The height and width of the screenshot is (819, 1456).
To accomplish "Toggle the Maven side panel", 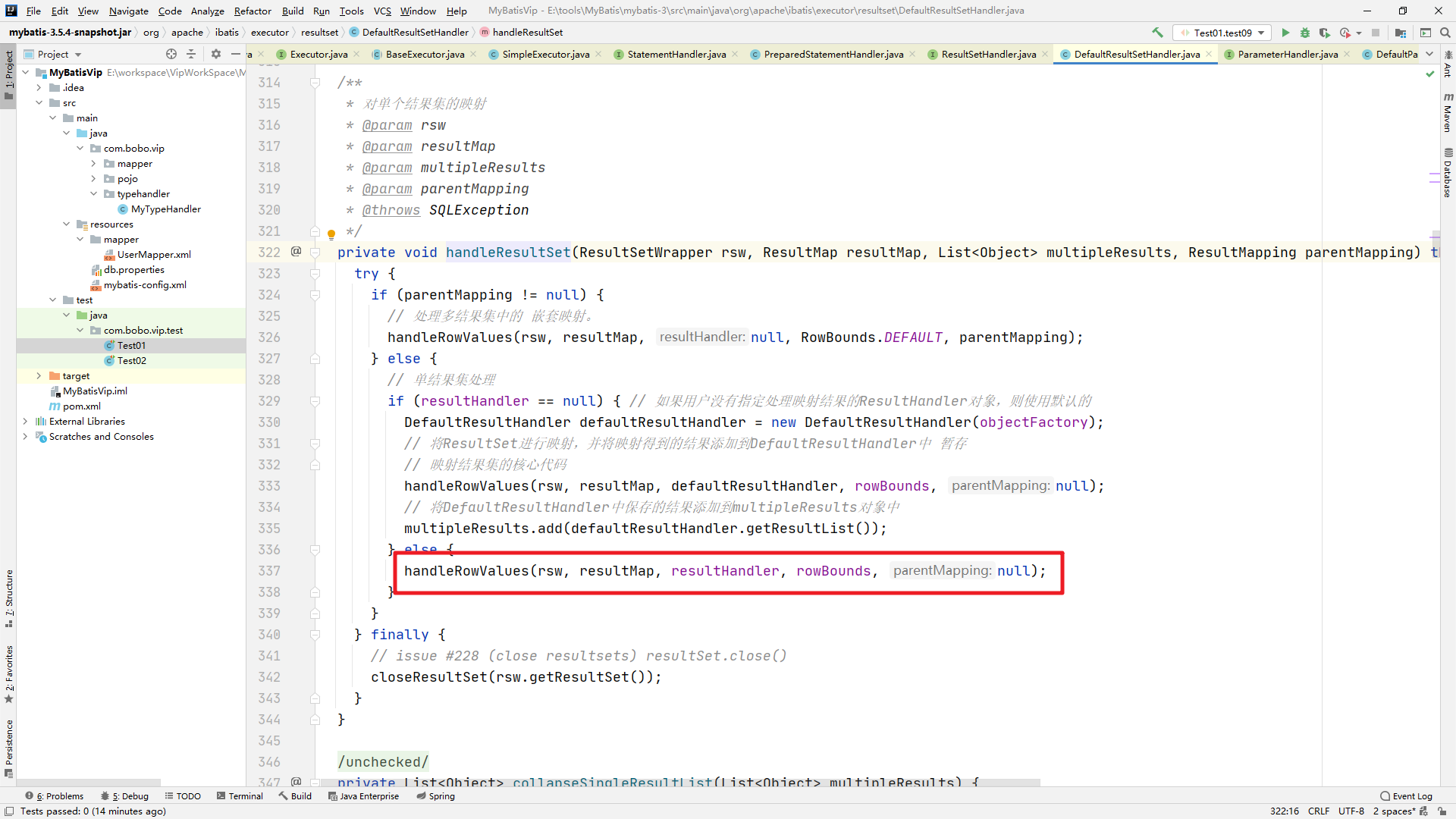I will pos(1448,112).
